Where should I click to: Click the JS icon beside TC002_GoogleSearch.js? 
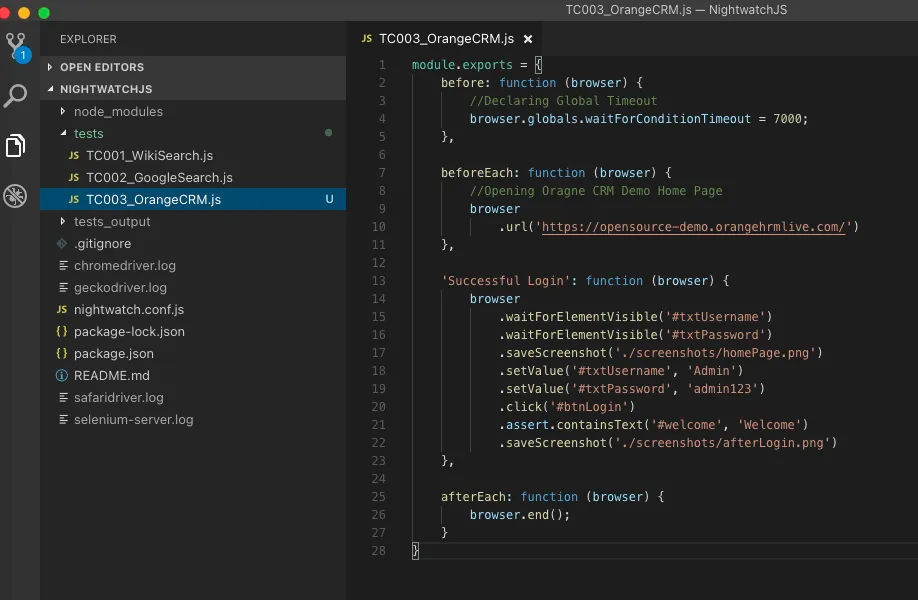pos(74,177)
